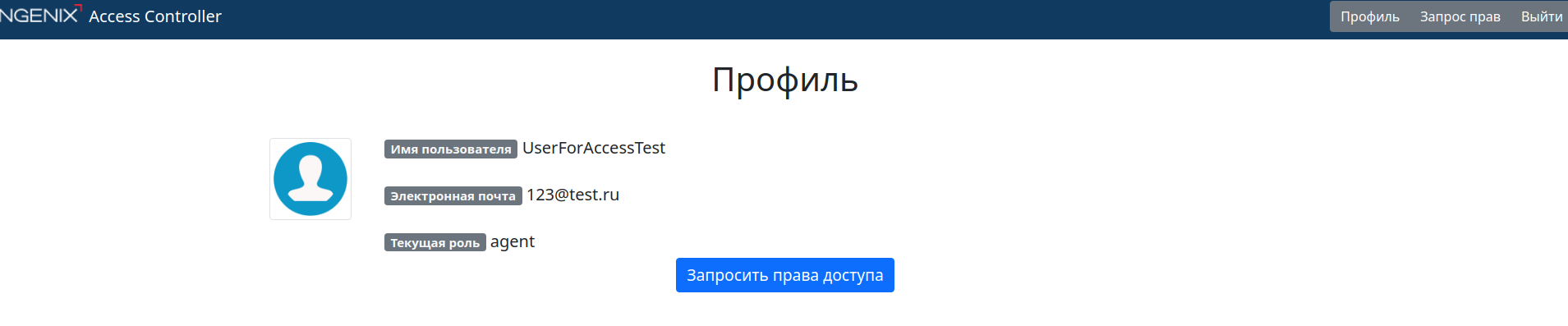The height and width of the screenshot is (326, 1568).
Task: Open the Запрос прав navigation item
Action: (x=1460, y=16)
